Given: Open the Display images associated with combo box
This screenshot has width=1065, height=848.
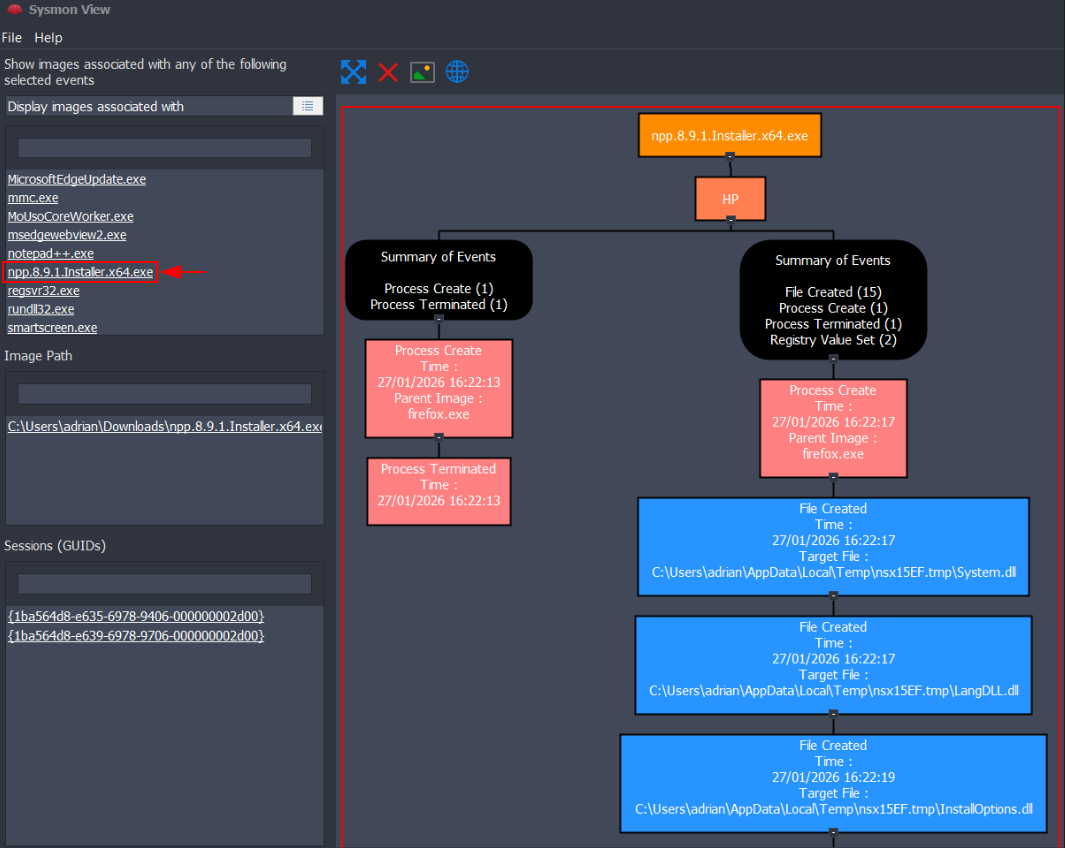Looking at the screenshot, I should [148, 106].
